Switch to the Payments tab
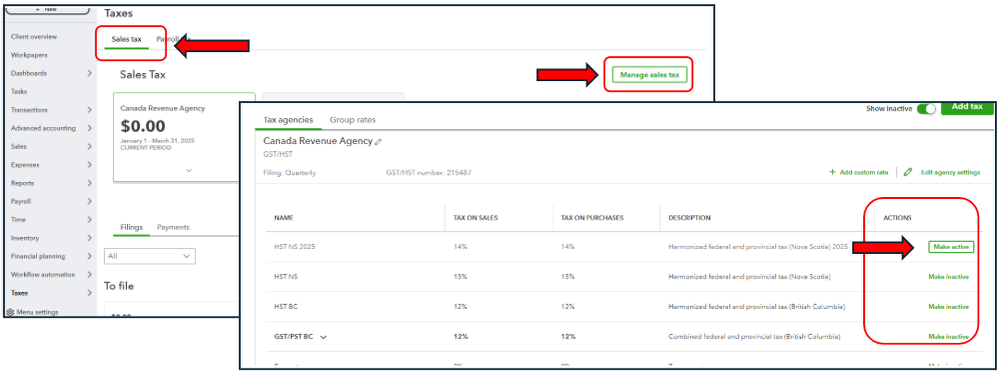The width and height of the screenshot is (999, 374). click(173, 227)
